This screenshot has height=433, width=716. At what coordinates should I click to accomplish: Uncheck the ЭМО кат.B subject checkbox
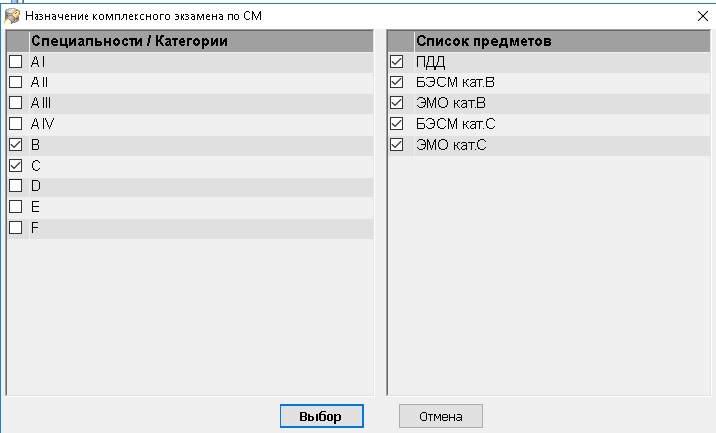397,103
